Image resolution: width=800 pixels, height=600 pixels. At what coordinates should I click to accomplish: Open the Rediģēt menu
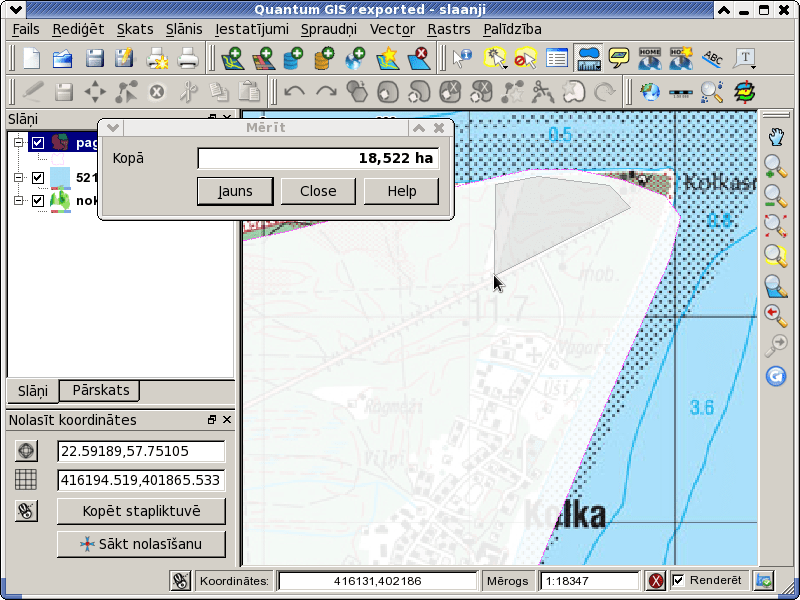click(78, 30)
